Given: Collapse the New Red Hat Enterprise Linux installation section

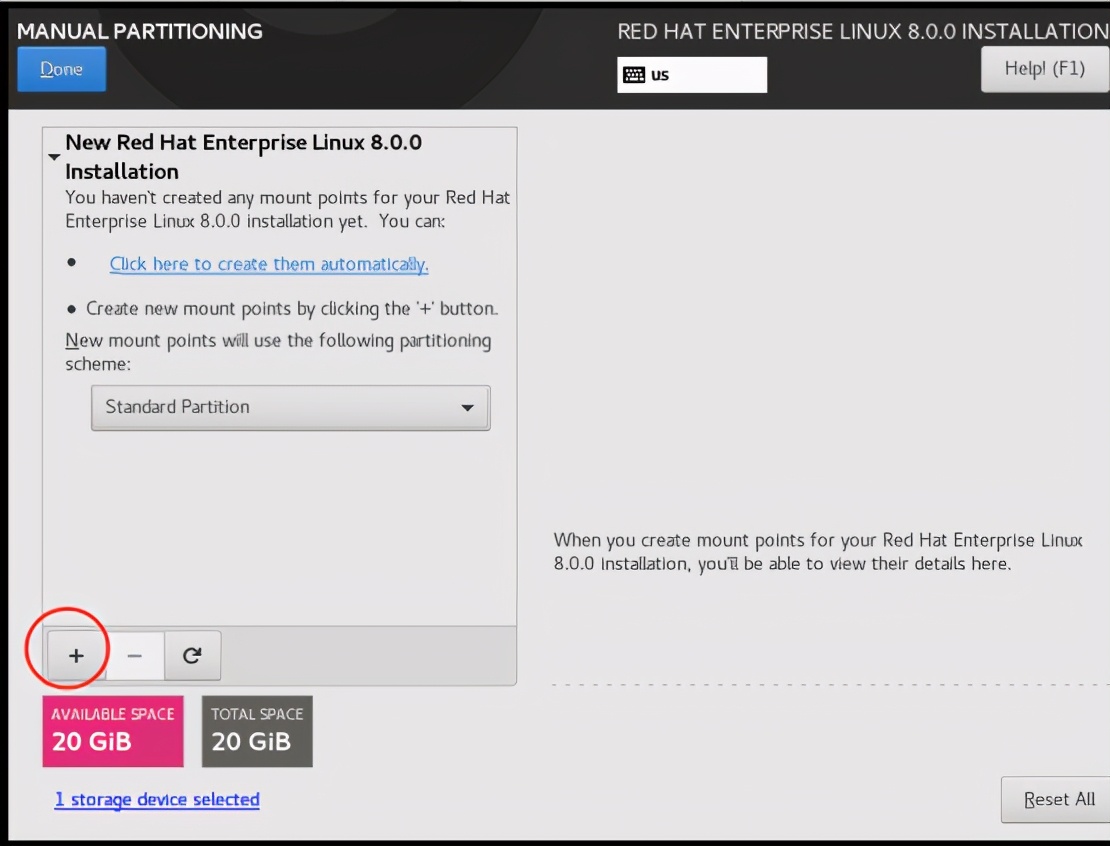Looking at the screenshot, I should (x=54, y=156).
